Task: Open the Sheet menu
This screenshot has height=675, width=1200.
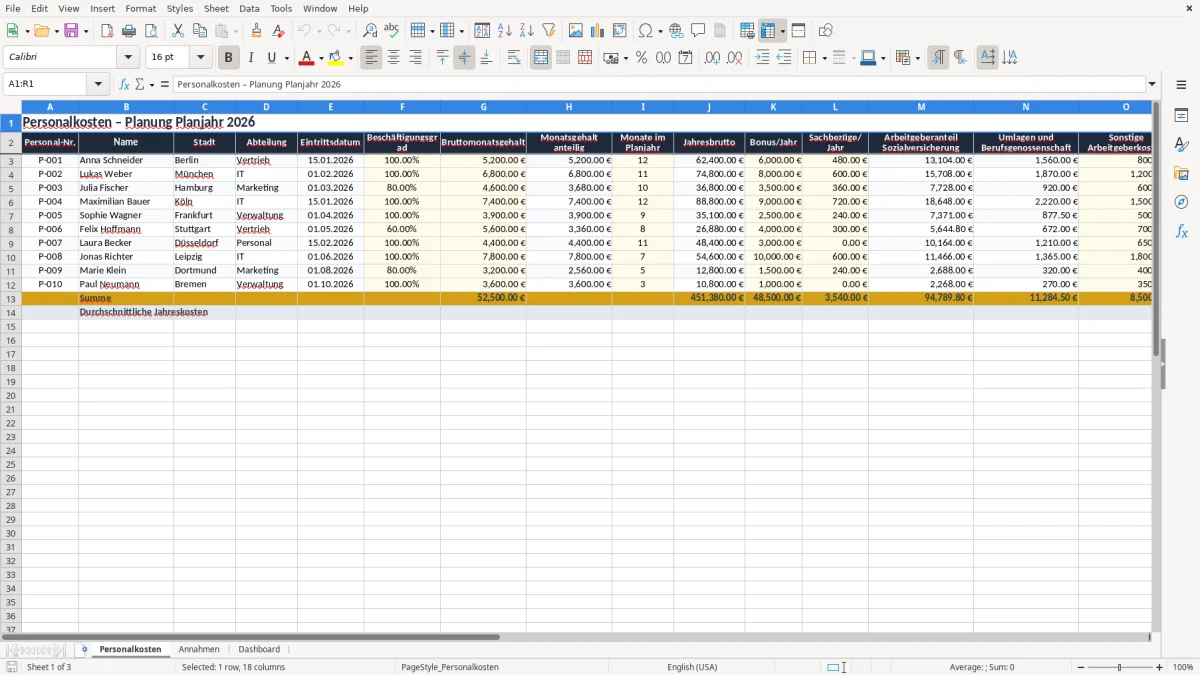Action: pyautogui.click(x=216, y=8)
